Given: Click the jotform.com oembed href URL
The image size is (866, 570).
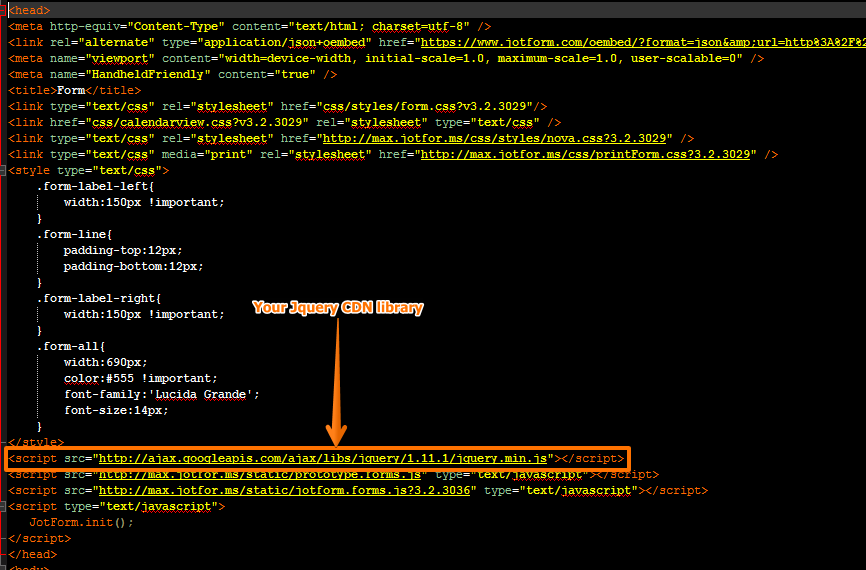Looking at the screenshot, I should pos(640,42).
